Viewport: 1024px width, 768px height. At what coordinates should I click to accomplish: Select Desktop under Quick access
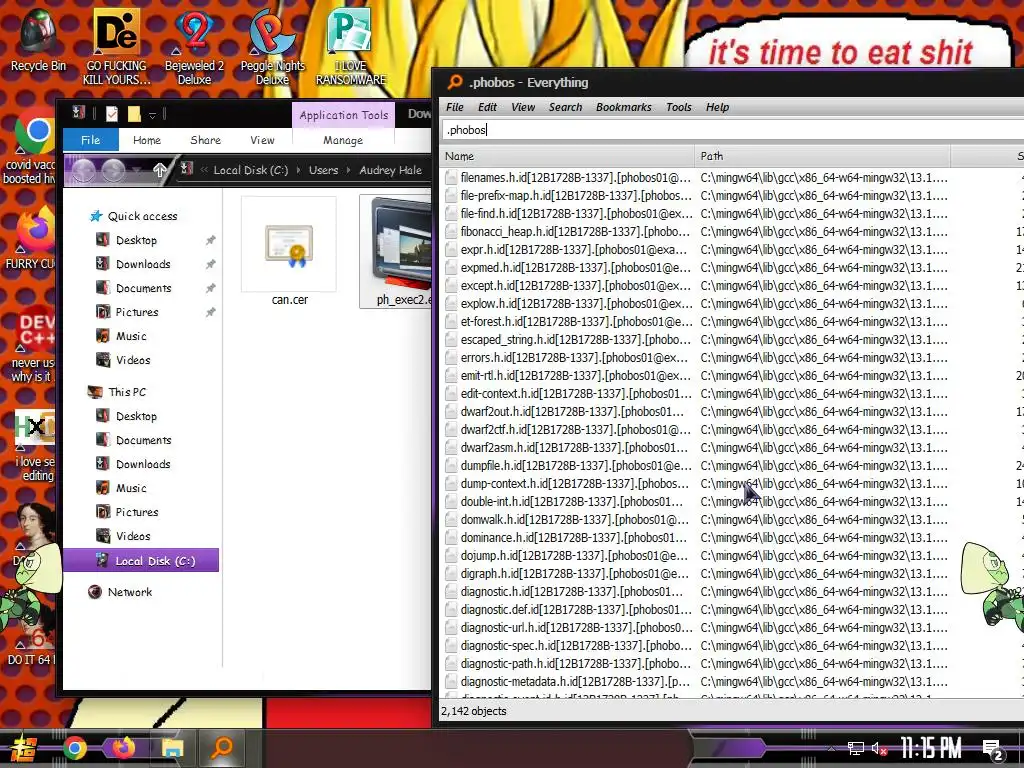pos(136,240)
